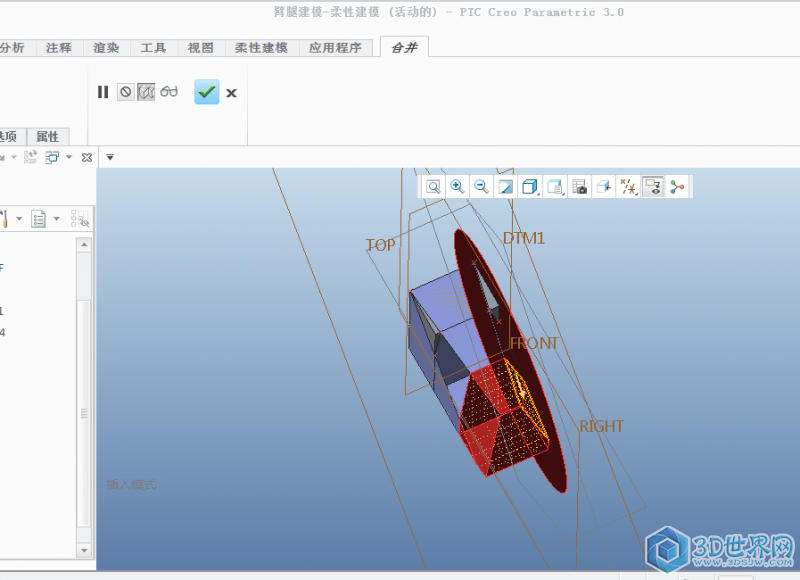Toggle the attached geometry preview mode
The image size is (800, 580).
point(146,92)
